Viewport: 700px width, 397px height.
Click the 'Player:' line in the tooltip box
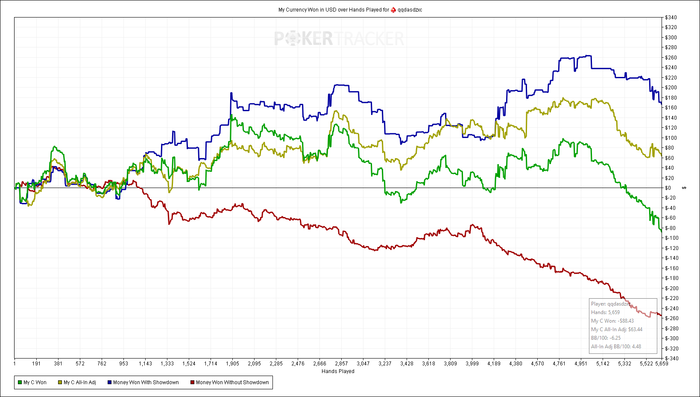pos(611,304)
